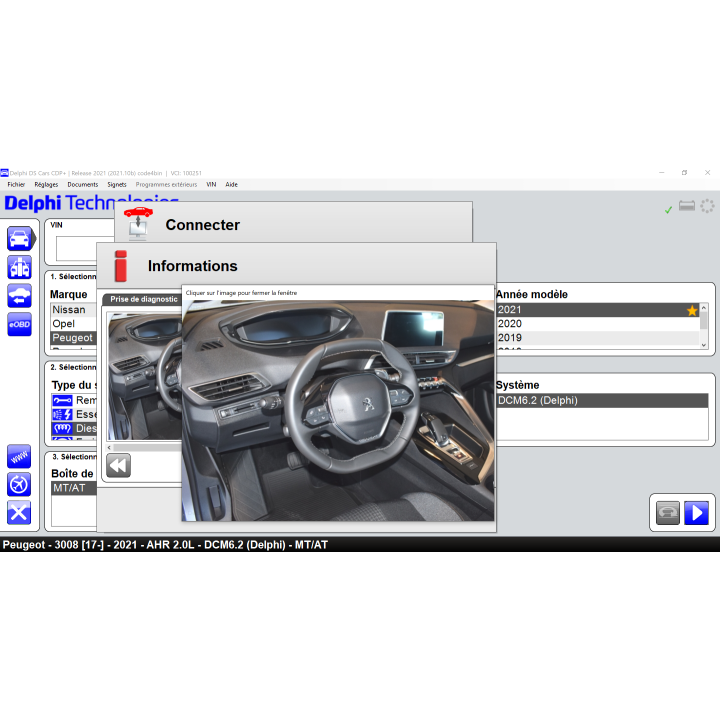Viewport: 720px width, 720px height.
Task: Click the blue X exit icon
Action: pyautogui.click(x=19, y=513)
